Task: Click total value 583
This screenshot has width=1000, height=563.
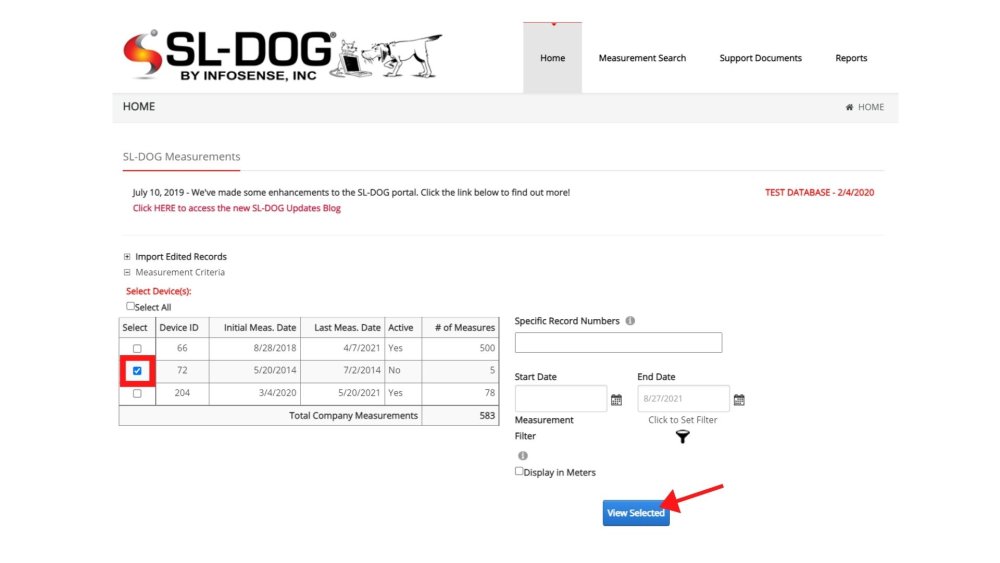Action: pyautogui.click(x=487, y=416)
